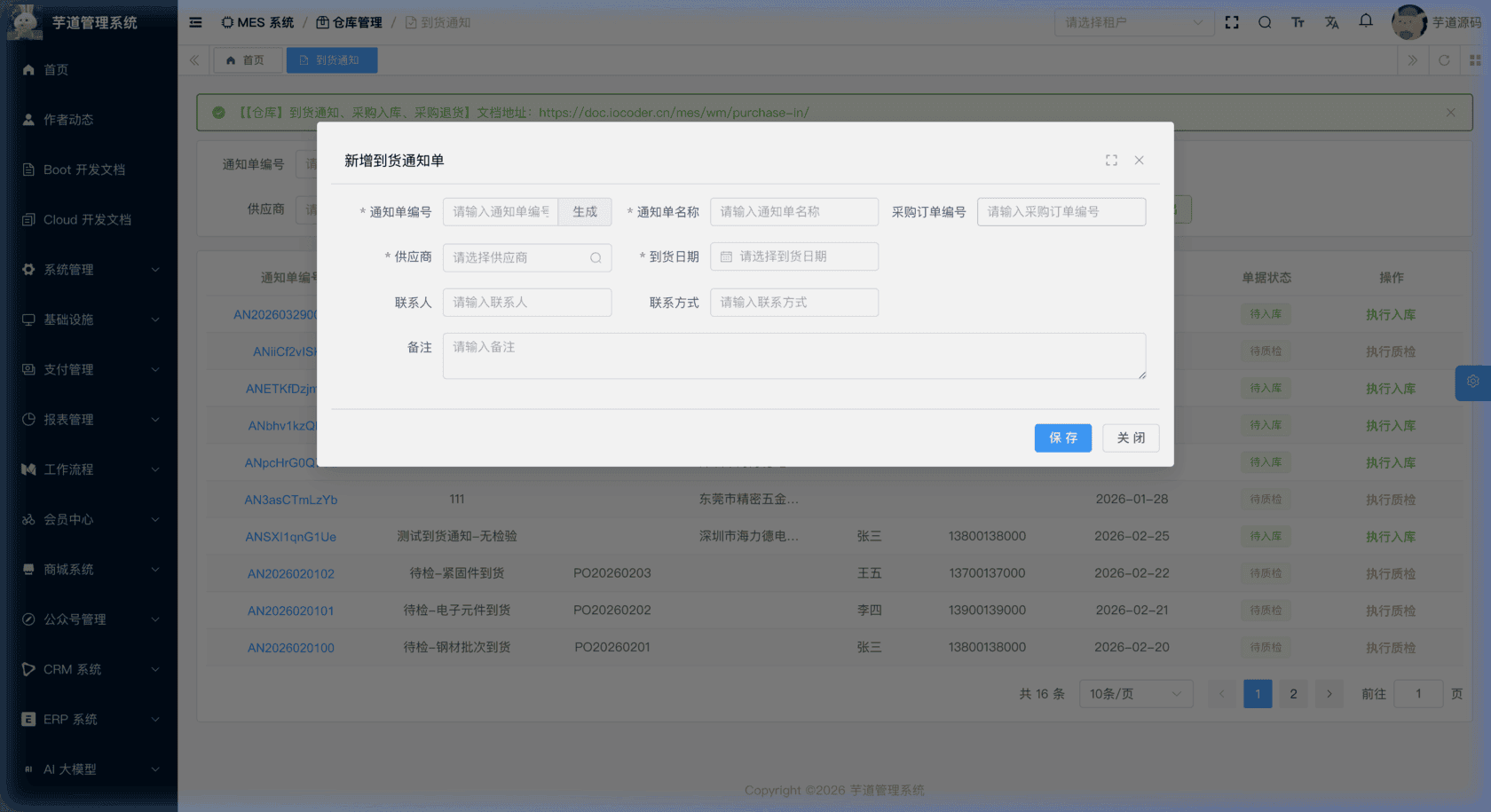
Task: Refresh the page via the reload icon
Action: coord(1445,59)
